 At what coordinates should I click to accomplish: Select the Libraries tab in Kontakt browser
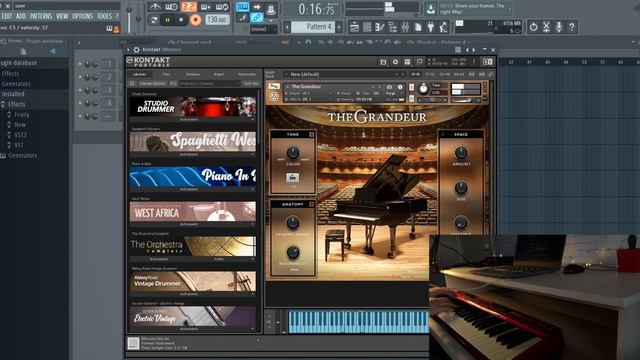[x=140, y=74]
